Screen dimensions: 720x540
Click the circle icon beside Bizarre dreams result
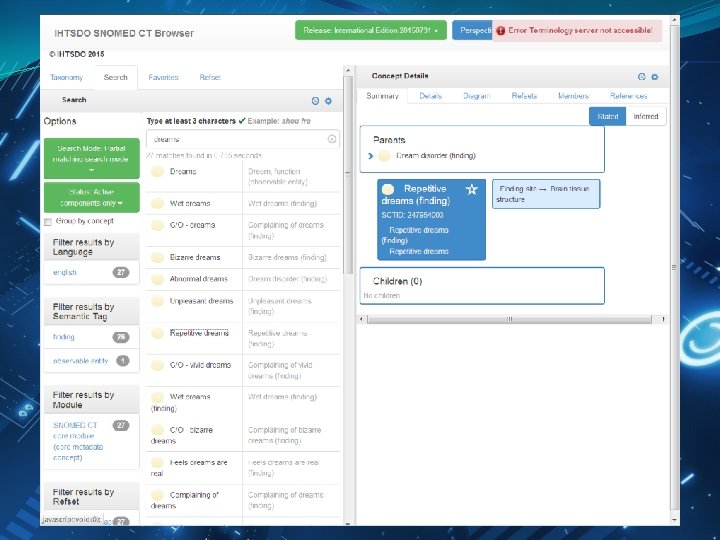point(158,257)
